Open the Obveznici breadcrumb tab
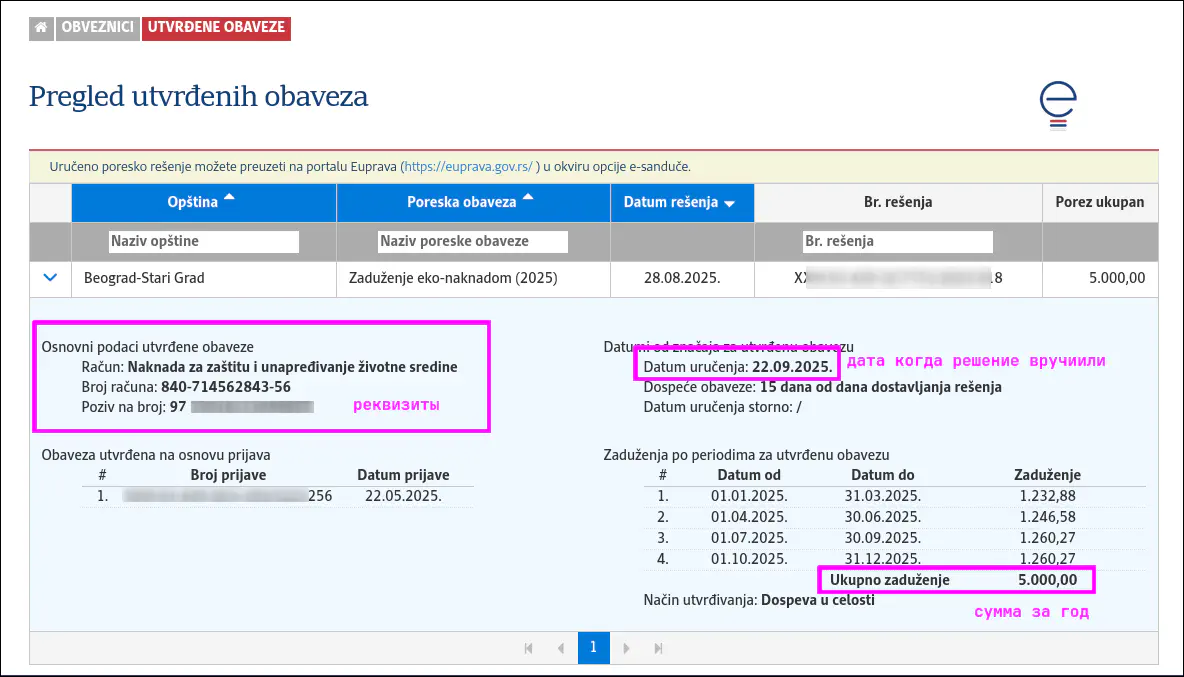Viewport: 1184px width, 677px height. [97, 28]
